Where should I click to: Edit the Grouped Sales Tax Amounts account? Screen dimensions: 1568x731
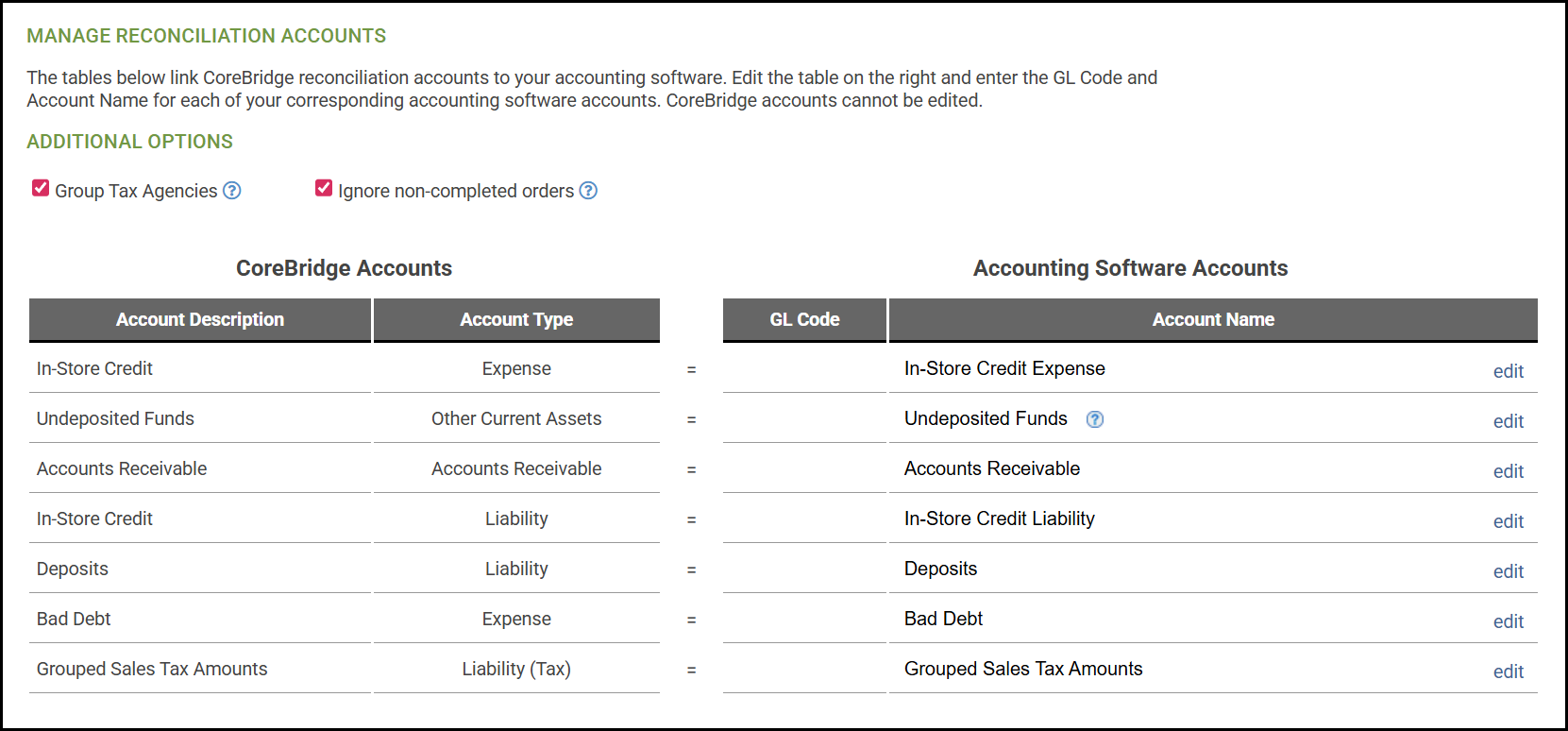[1508, 671]
